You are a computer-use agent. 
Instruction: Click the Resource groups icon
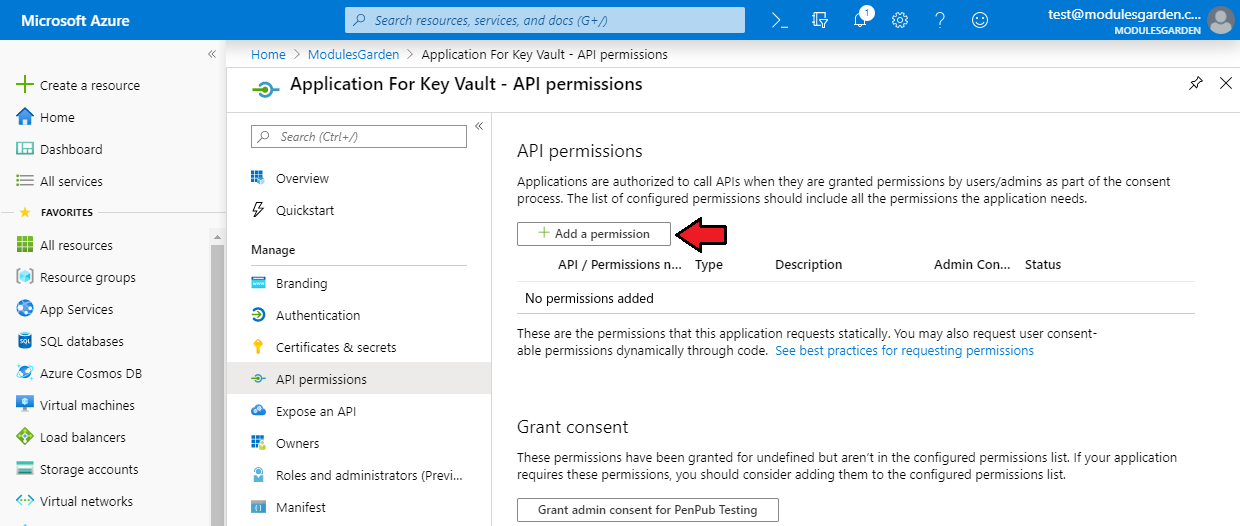click(x=25, y=277)
